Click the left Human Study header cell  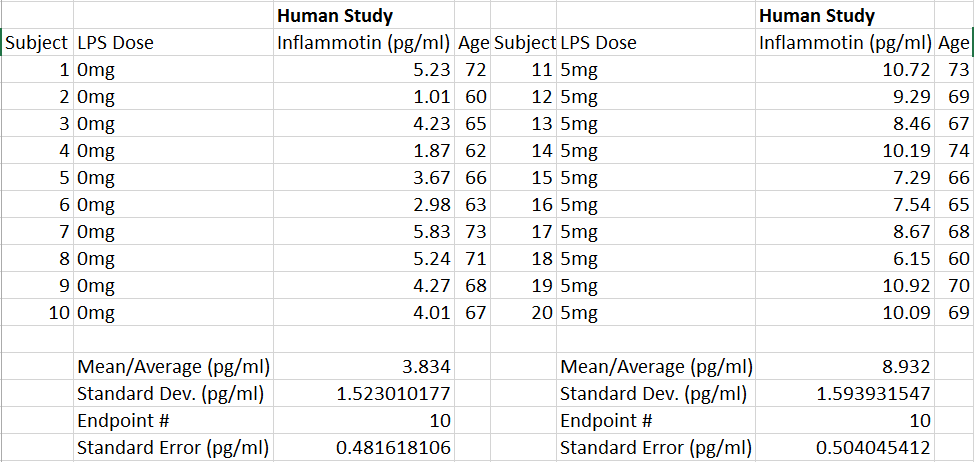335,15
